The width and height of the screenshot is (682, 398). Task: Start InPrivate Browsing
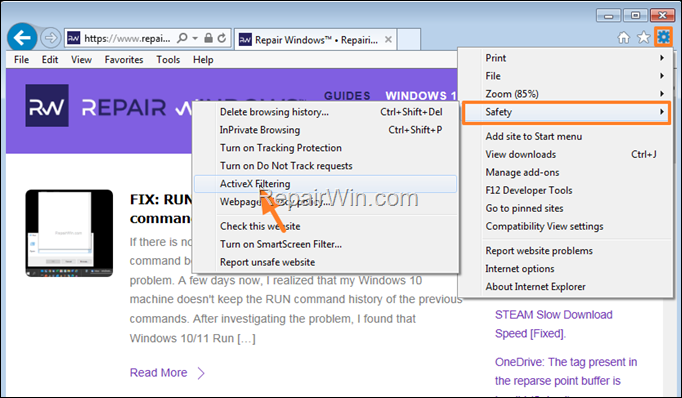tap(325, 130)
